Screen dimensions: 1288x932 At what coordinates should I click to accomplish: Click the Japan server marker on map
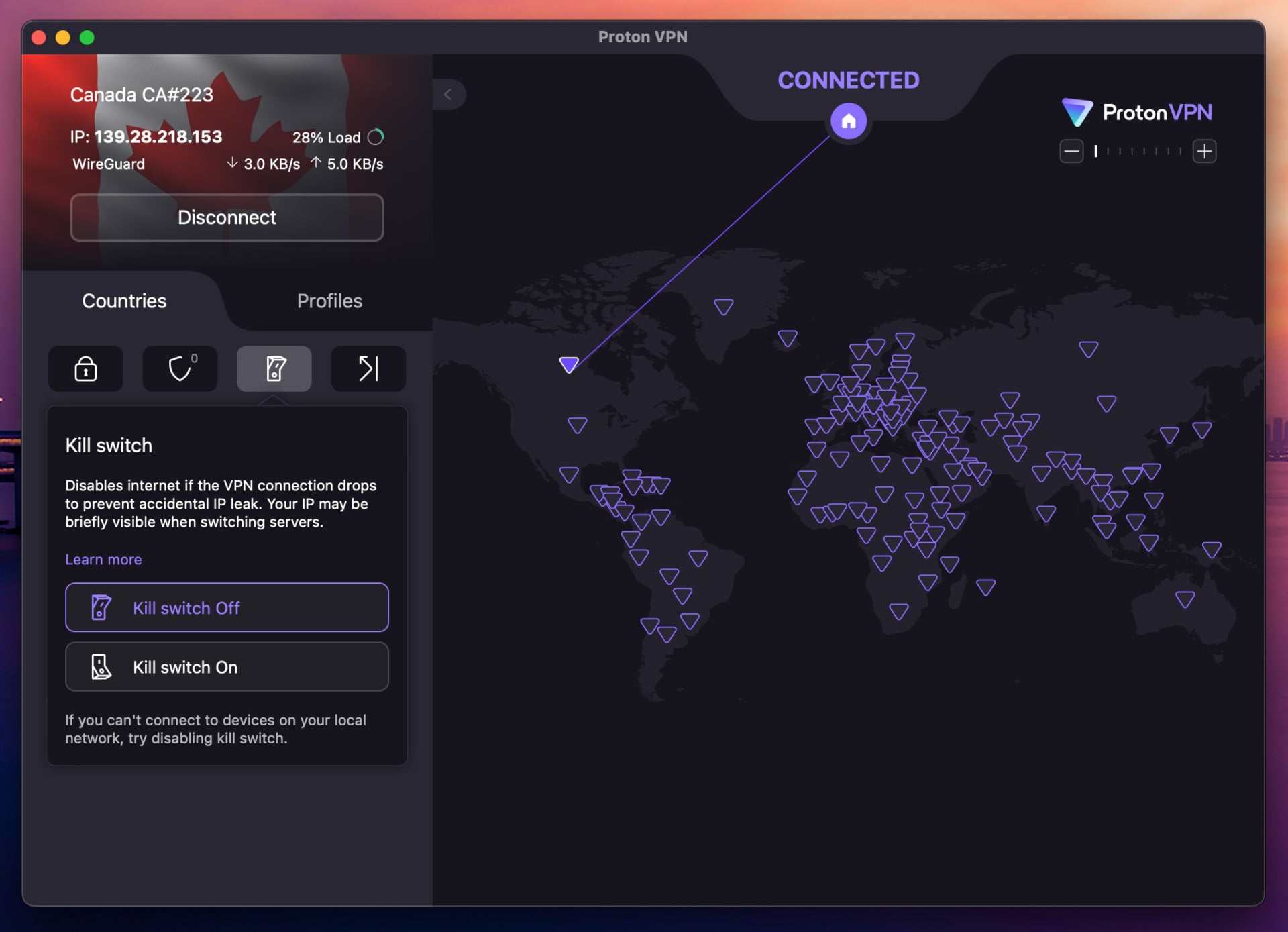click(x=1202, y=429)
